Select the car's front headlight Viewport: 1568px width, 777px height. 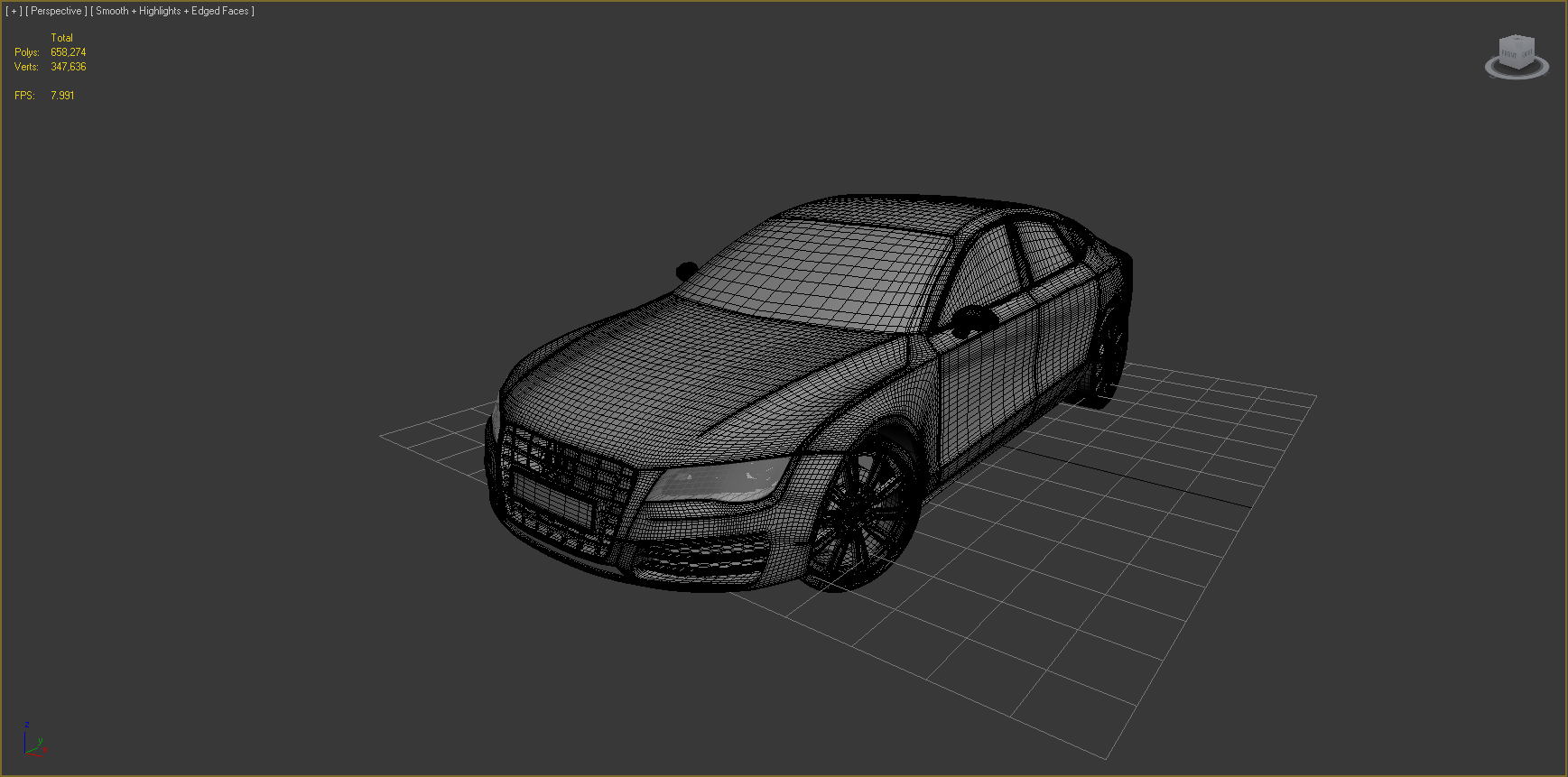click(718, 478)
